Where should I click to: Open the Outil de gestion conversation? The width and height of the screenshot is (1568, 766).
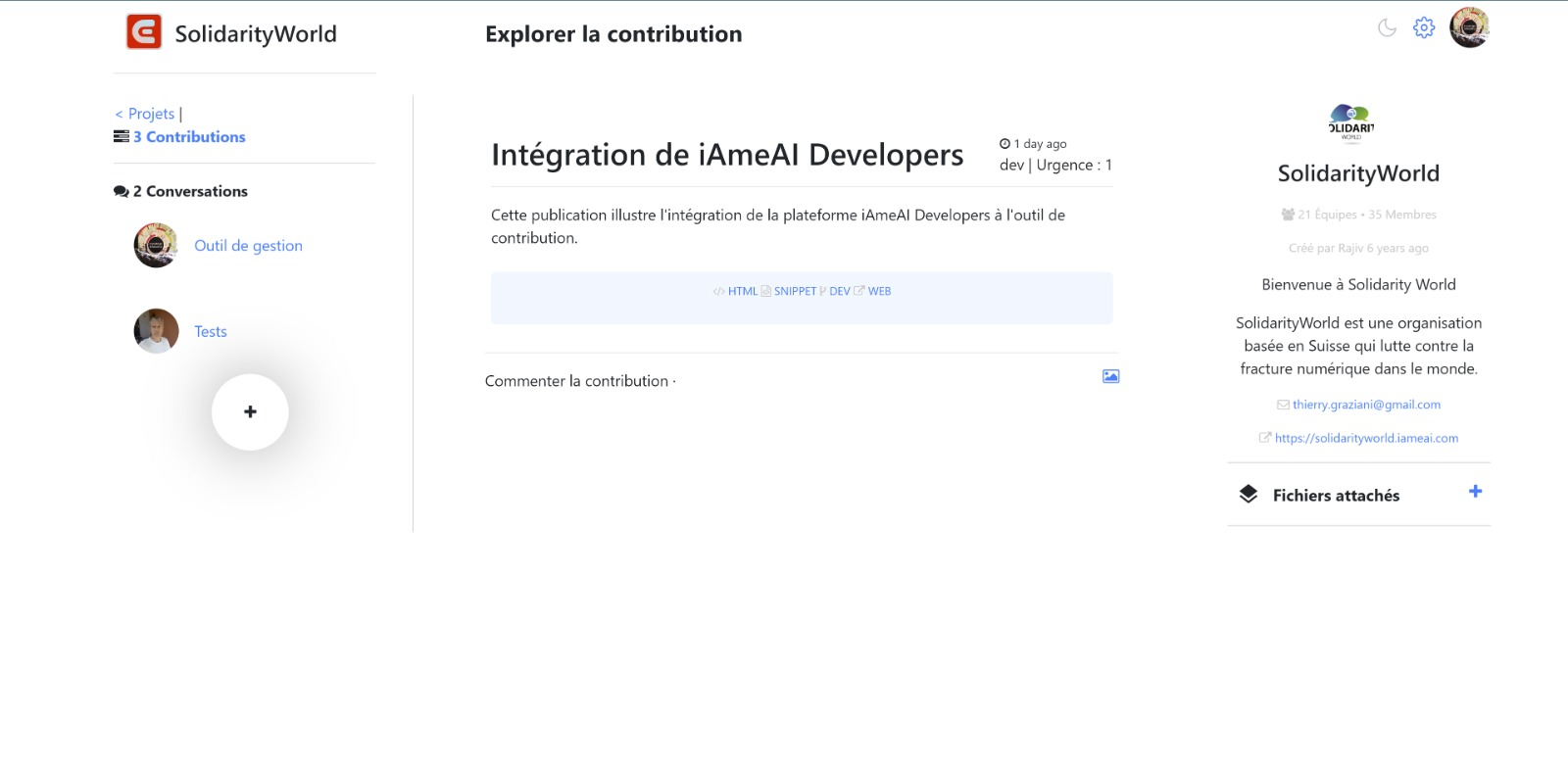tap(248, 246)
